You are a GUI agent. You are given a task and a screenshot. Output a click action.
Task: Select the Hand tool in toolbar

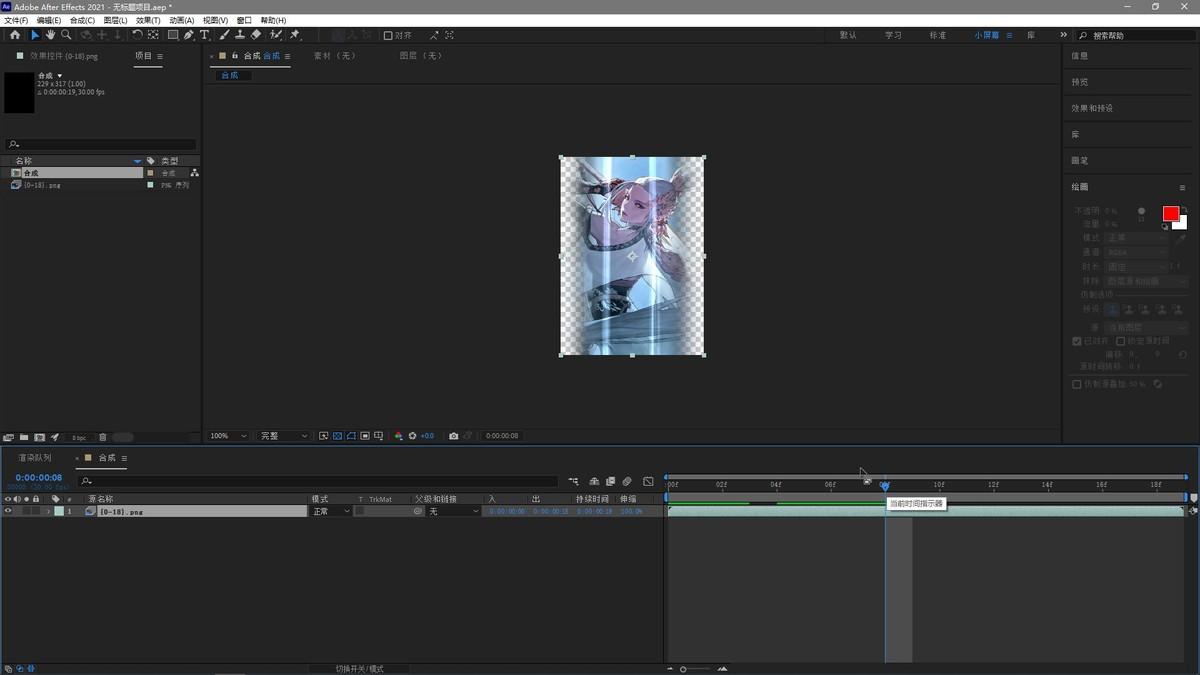point(50,35)
